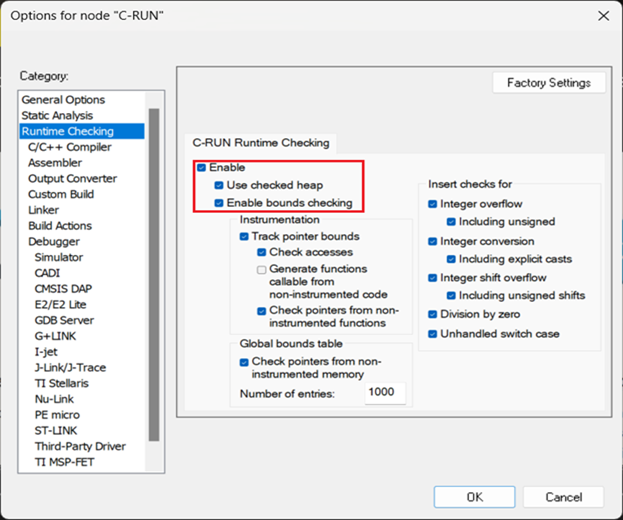Screen dimensions: 623x520
Task: Uncheck Division by zero
Action: pos(433,314)
